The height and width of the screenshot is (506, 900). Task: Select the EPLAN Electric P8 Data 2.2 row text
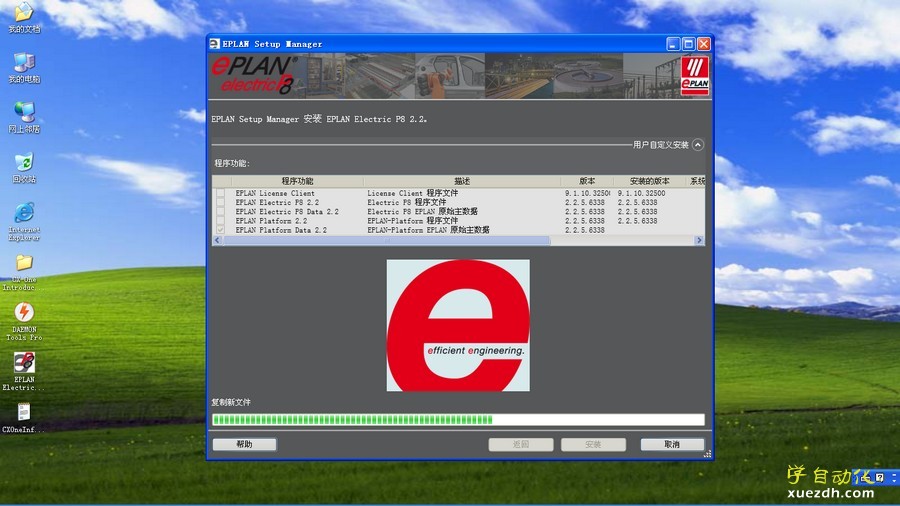pos(287,212)
